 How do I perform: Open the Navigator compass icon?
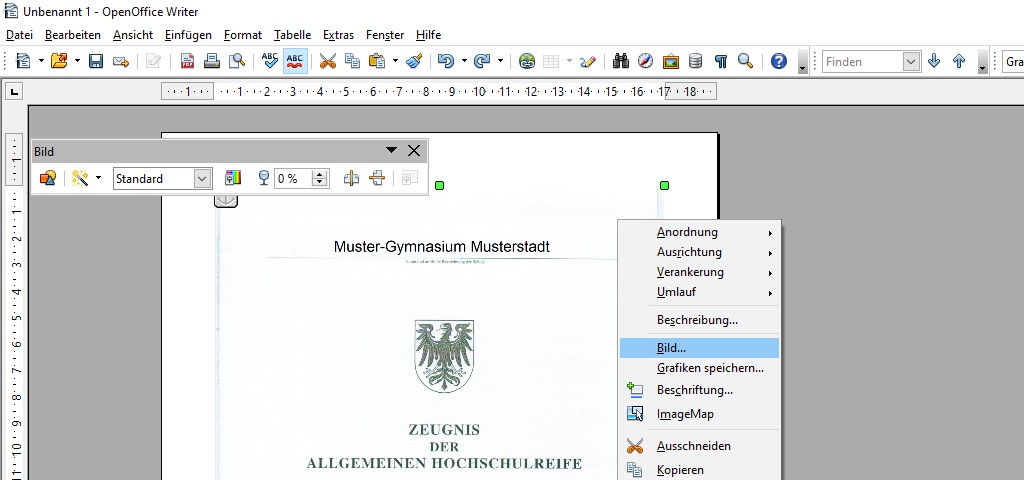(646, 61)
